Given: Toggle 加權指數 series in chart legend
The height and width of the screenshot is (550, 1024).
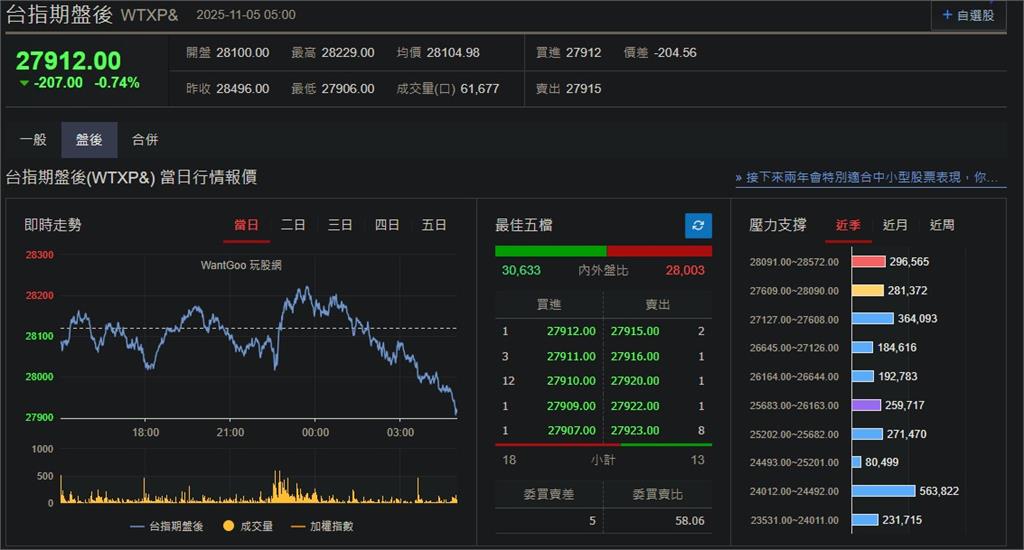Looking at the screenshot, I should (323, 526).
